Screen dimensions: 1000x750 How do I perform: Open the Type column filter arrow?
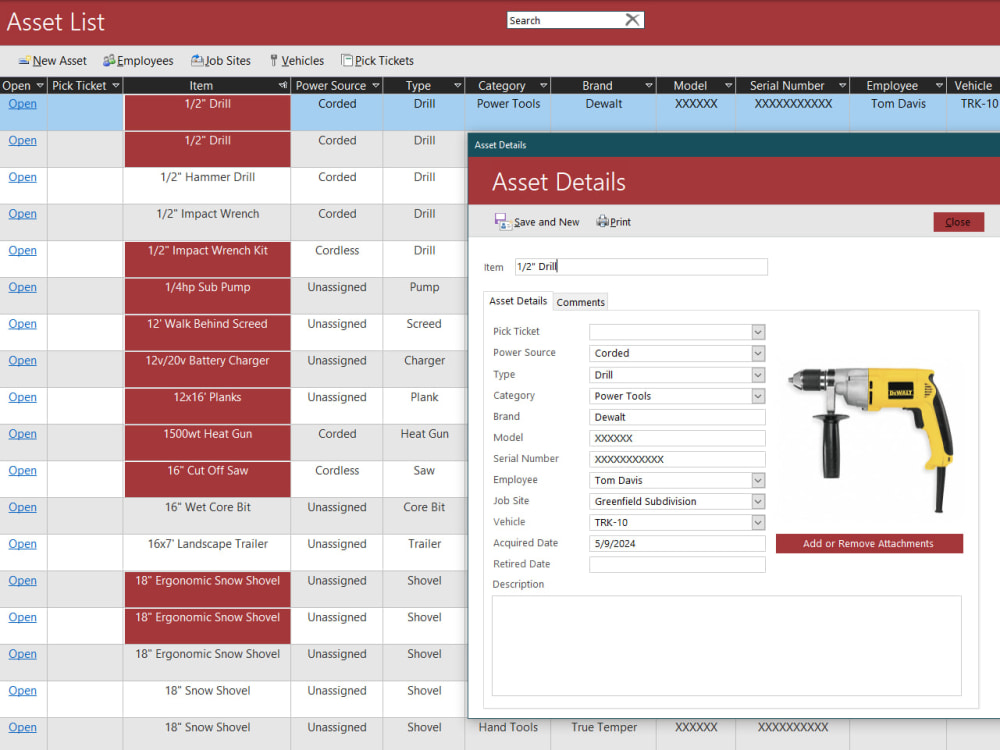(x=457, y=85)
